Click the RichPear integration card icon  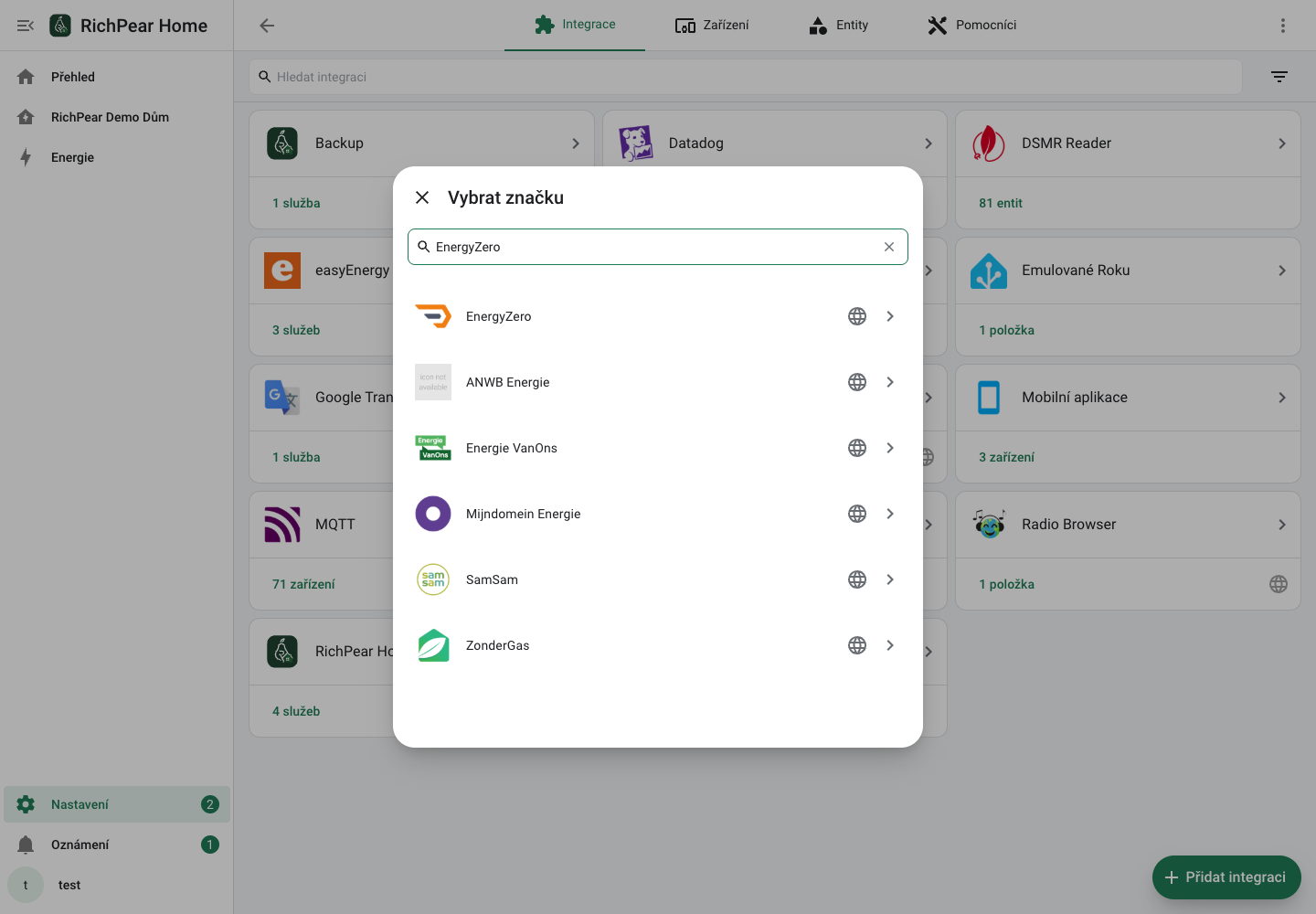pos(282,652)
